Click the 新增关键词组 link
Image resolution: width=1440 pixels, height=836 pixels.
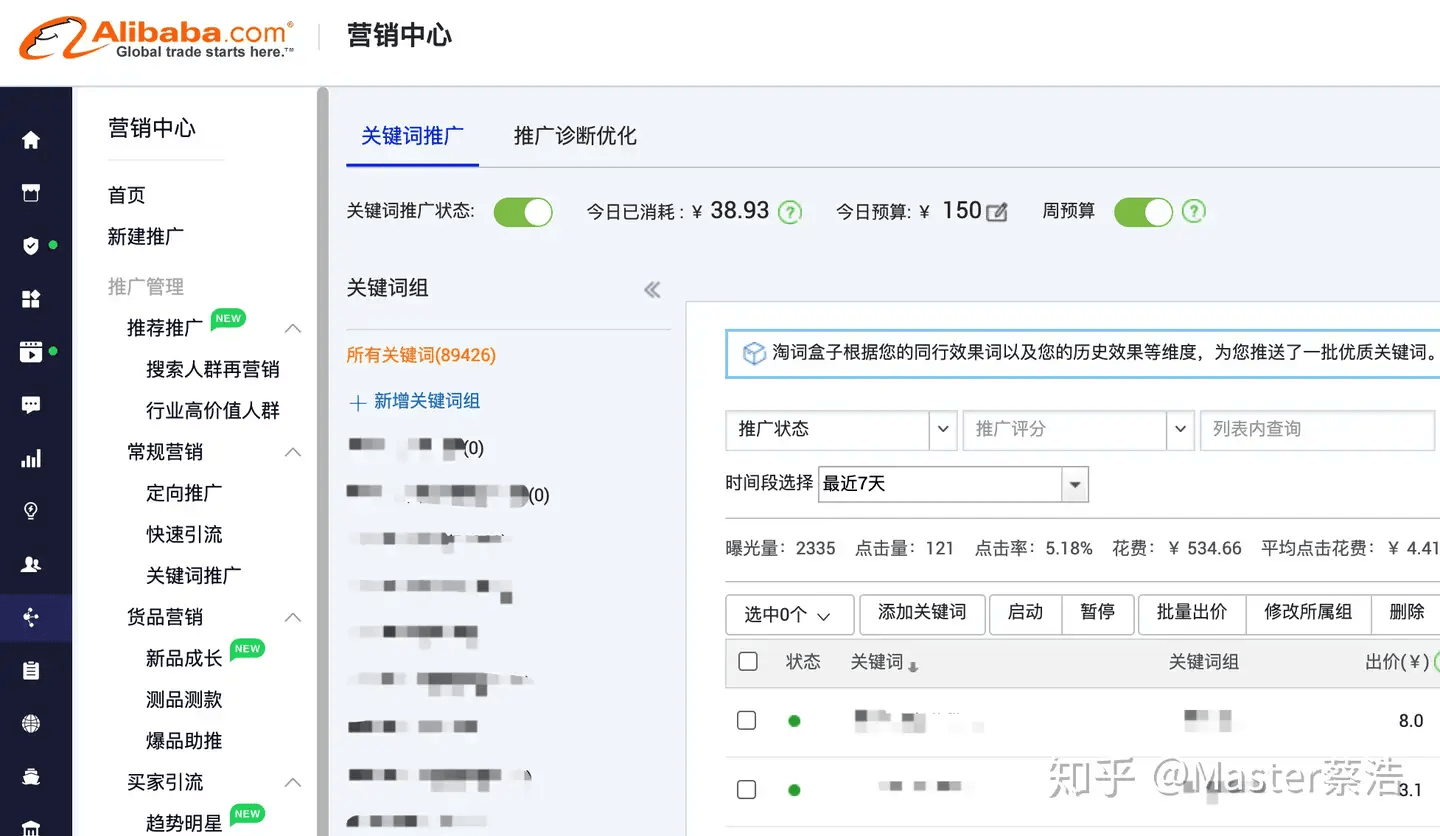point(426,401)
